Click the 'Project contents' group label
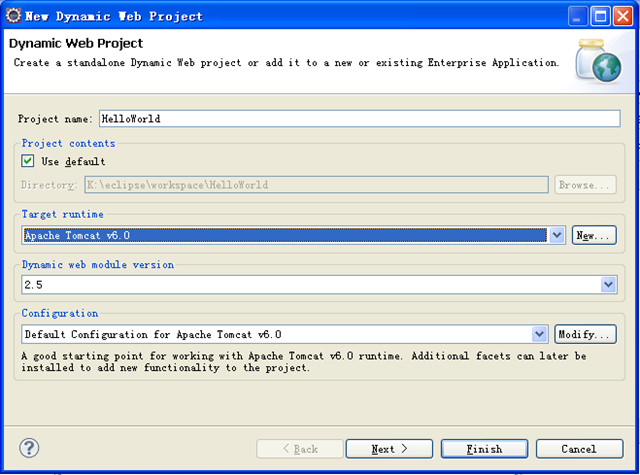This screenshot has width=640, height=475. click(x=68, y=143)
